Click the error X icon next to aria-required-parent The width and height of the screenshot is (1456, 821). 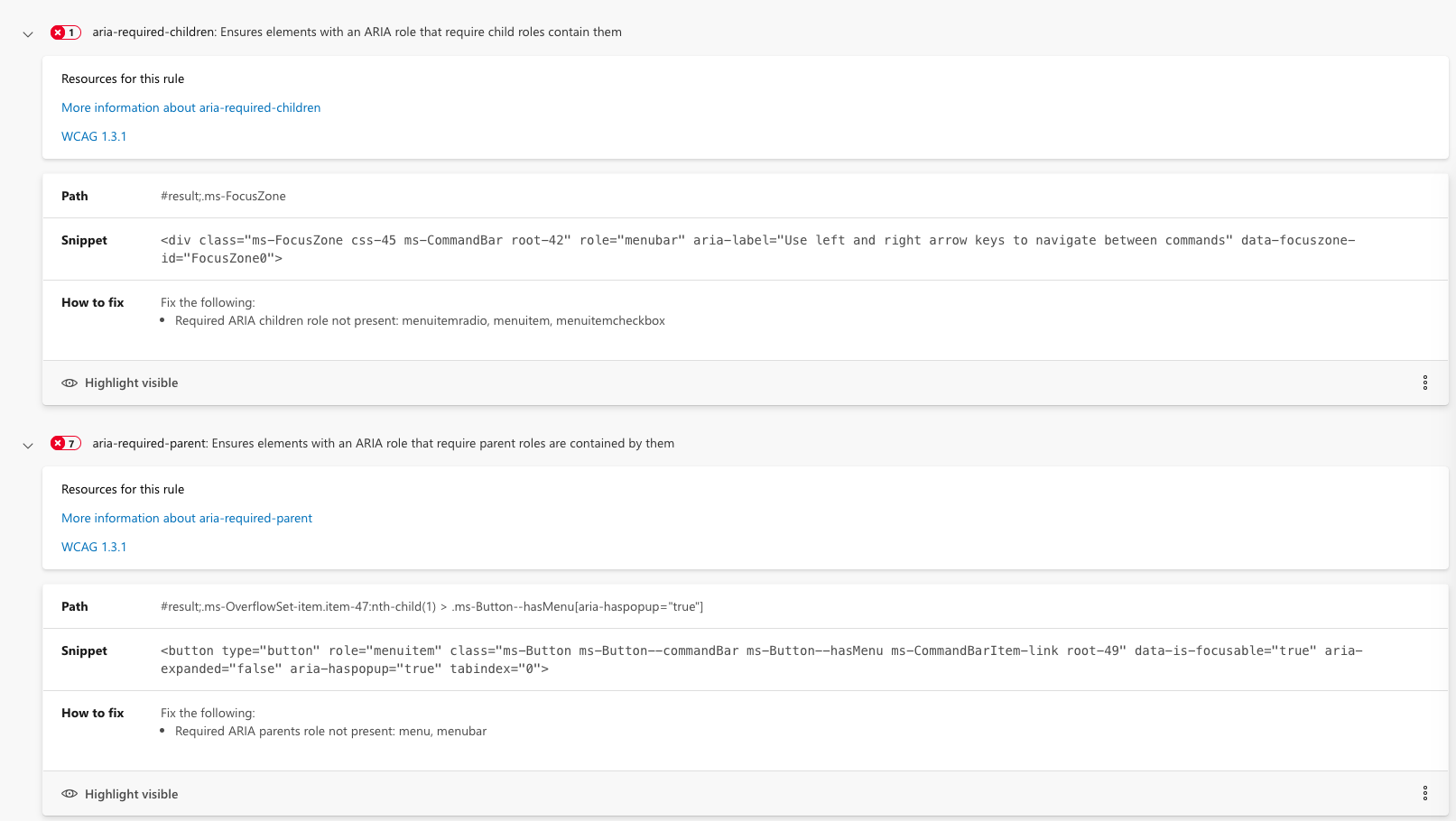58,443
